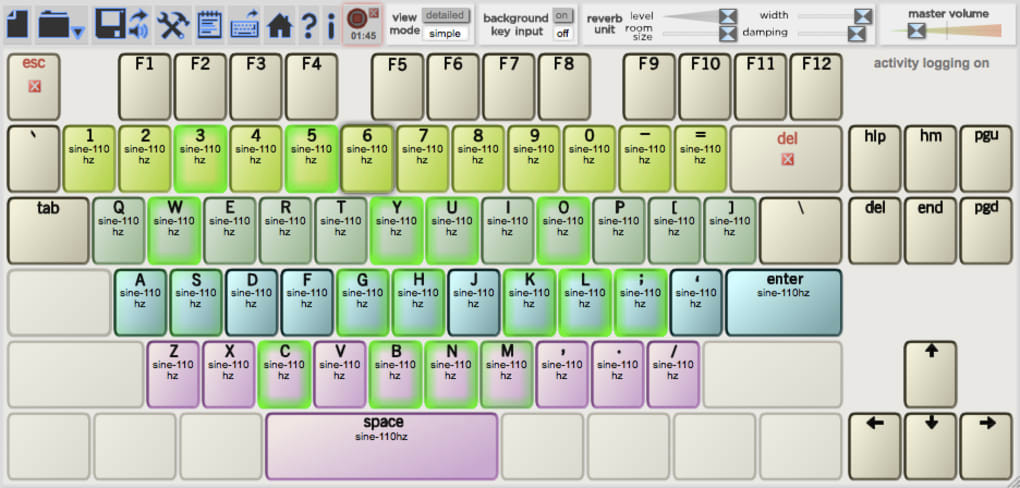1020x488 pixels.
Task: Click the keyboard export icon
Action: click(245, 25)
